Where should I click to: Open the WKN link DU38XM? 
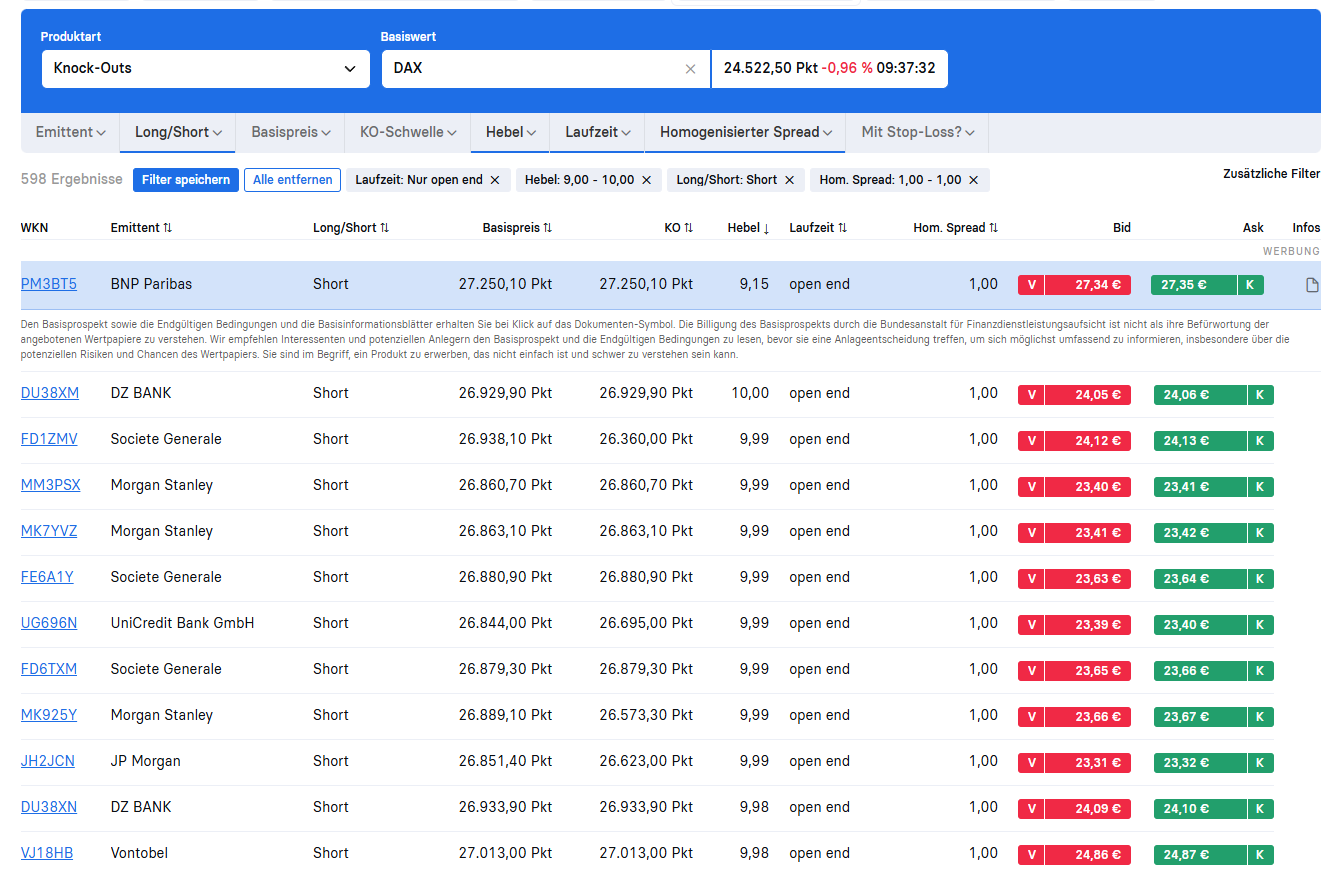50,393
